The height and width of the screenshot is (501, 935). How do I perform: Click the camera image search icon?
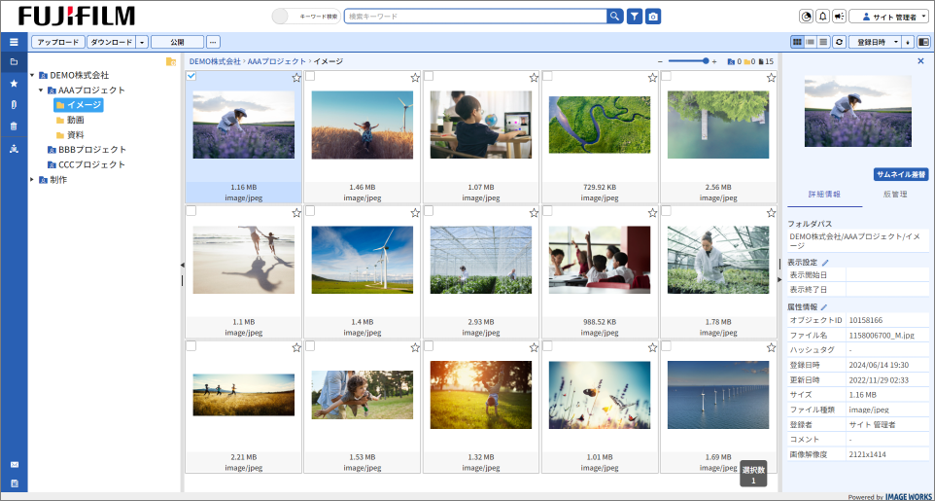pos(652,16)
